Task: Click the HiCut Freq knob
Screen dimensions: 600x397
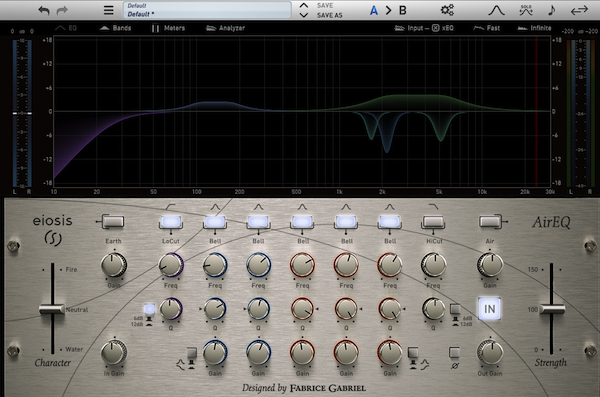Action: pos(434,265)
